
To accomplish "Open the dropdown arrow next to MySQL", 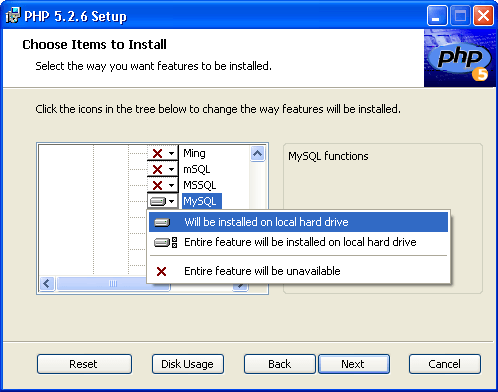I will click(x=171, y=201).
